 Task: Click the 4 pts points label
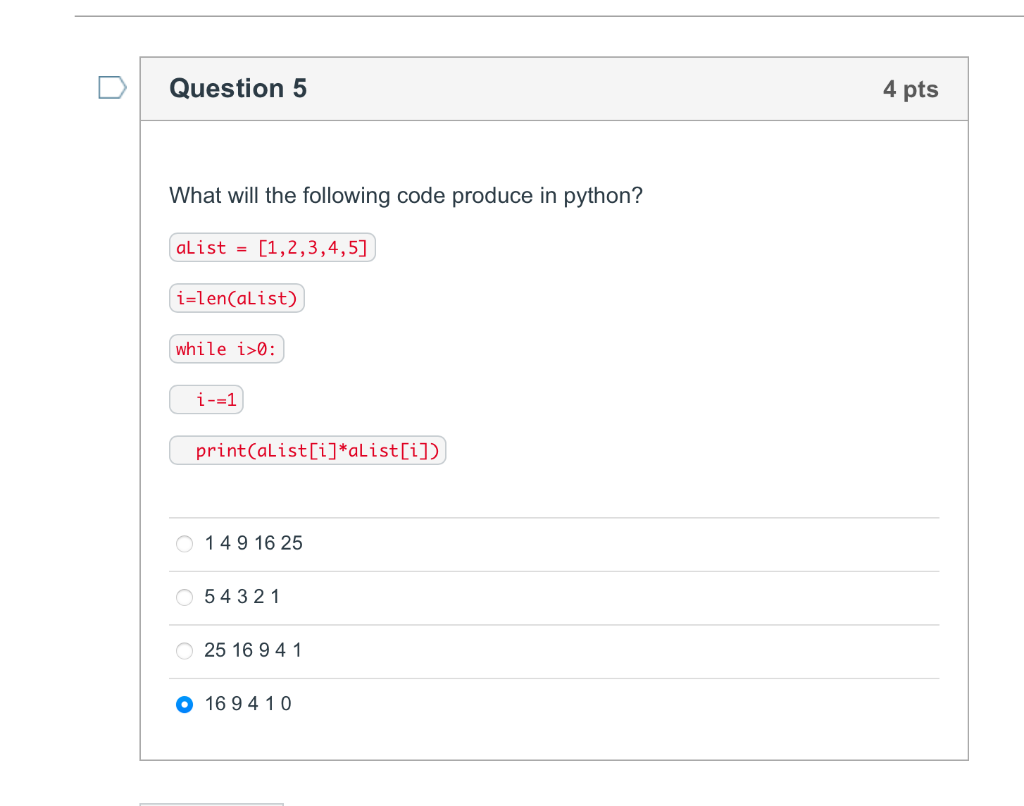(910, 89)
